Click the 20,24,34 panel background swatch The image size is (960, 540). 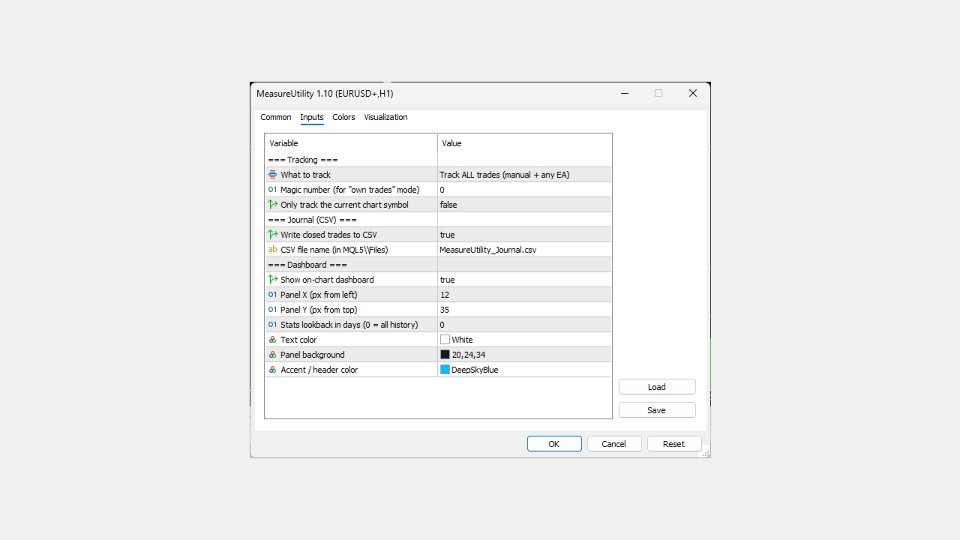(445, 354)
